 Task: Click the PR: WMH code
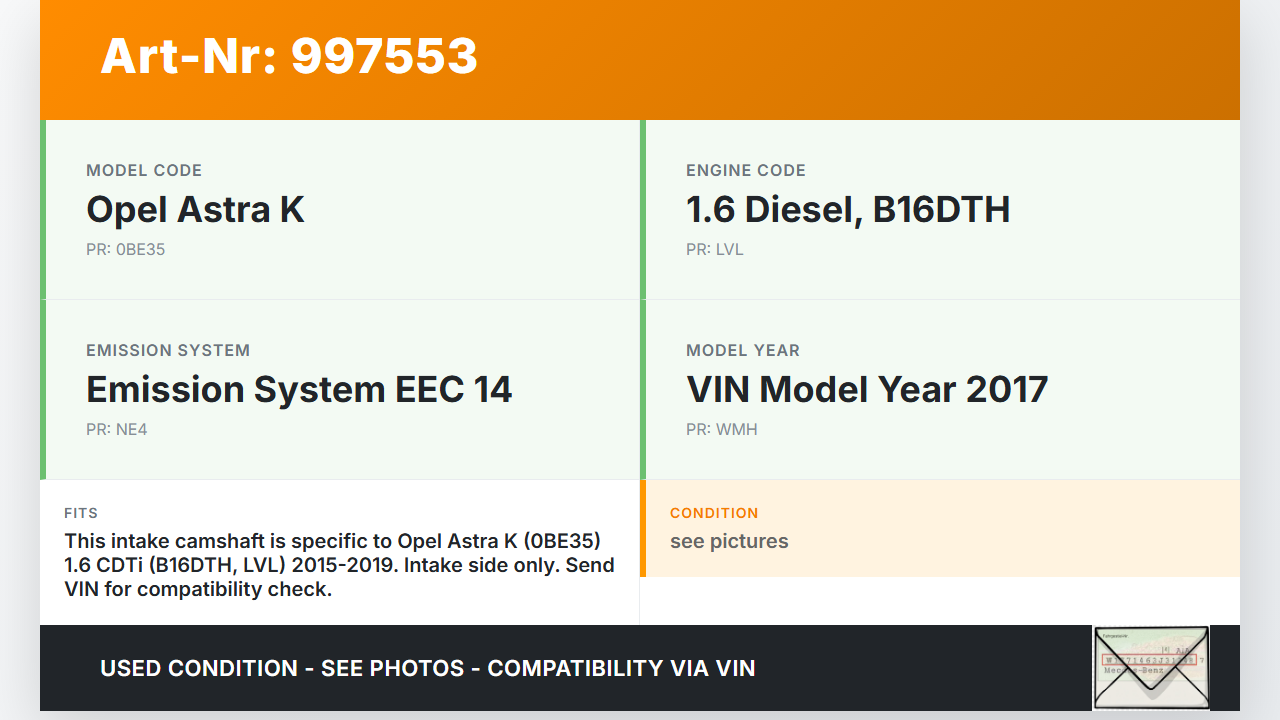coord(721,430)
